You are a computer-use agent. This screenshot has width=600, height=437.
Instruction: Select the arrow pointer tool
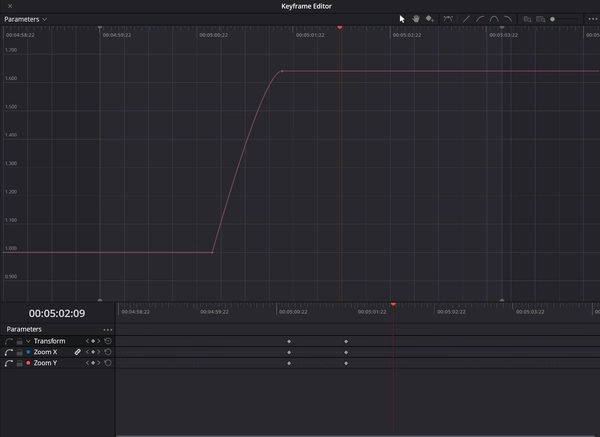pos(402,18)
